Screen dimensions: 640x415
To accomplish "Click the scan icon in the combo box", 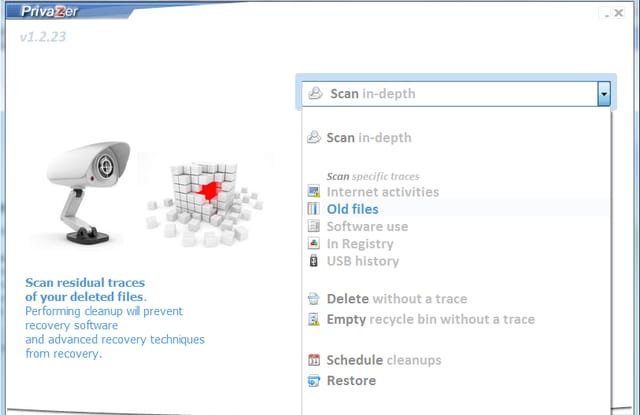I will pos(316,93).
